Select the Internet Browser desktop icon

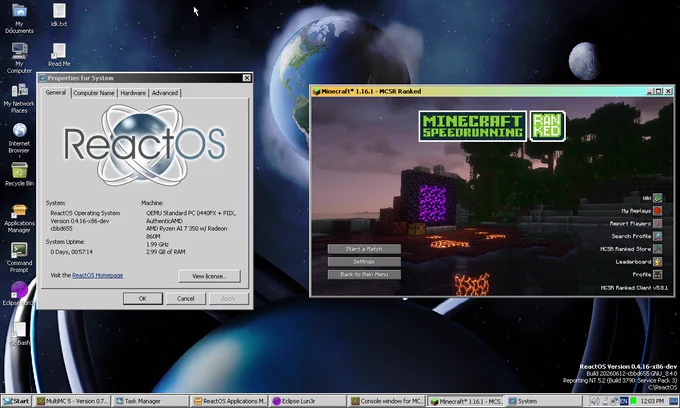tap(19, 138)
